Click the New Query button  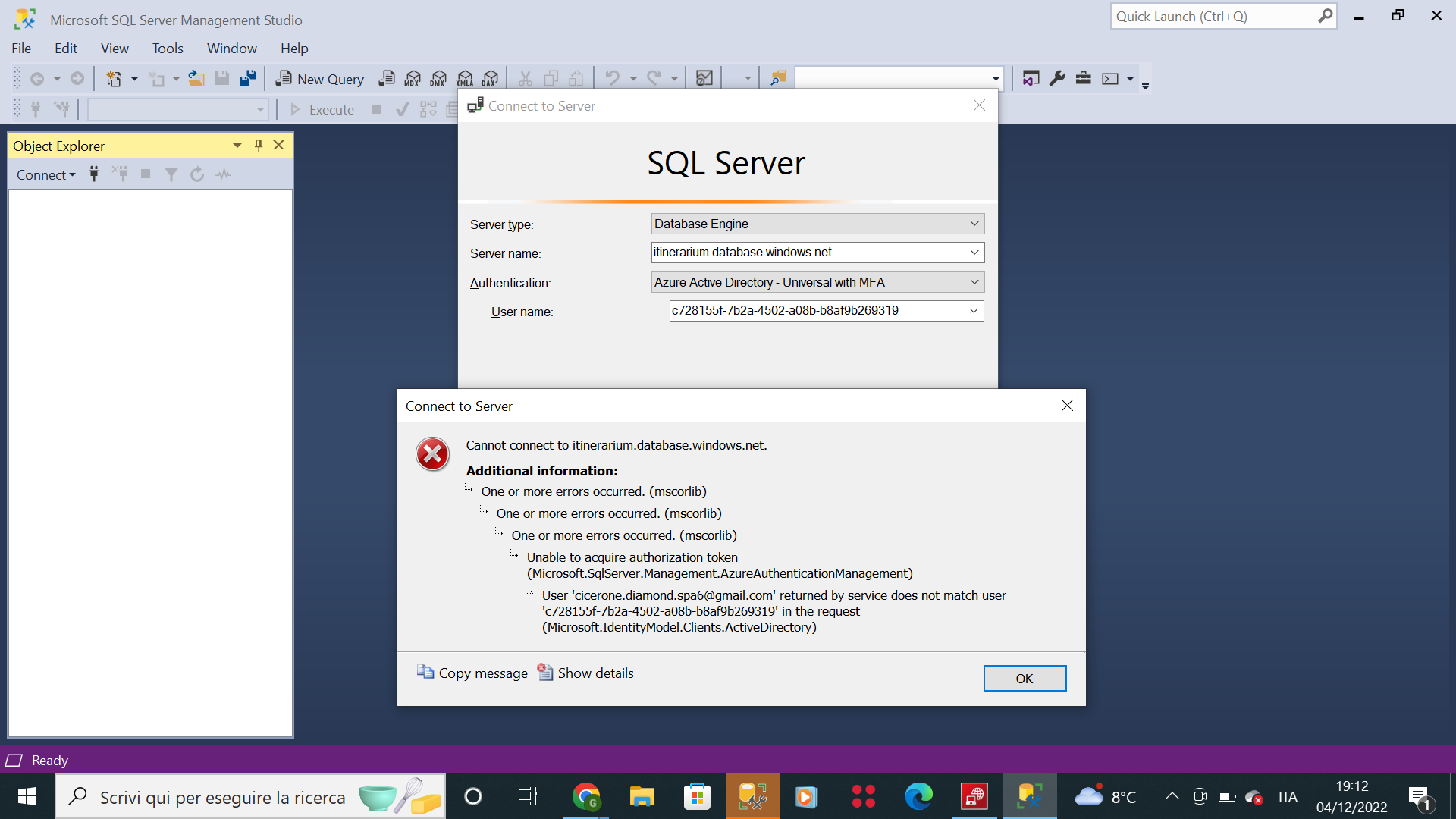pyautogui.click(x=319, y=79)
